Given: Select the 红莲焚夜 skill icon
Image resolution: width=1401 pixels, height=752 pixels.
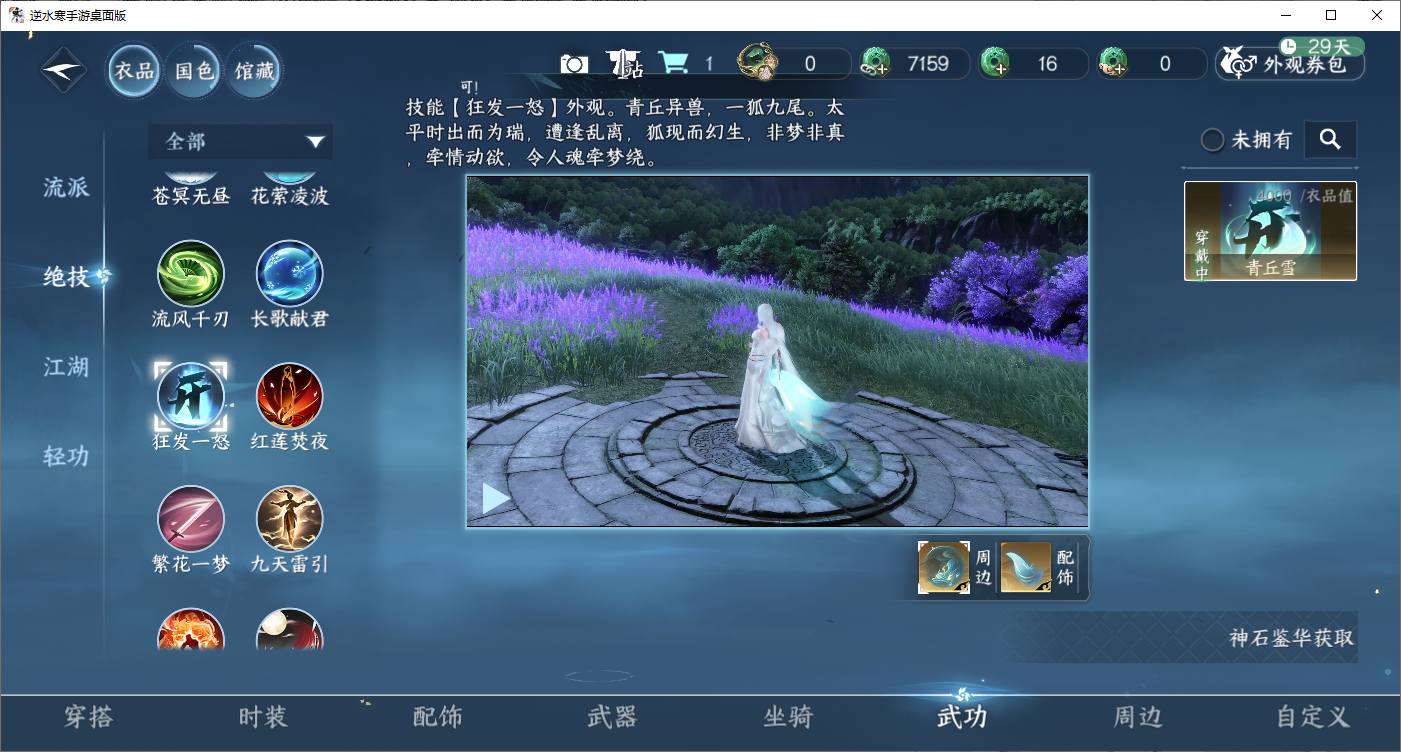Looking at the screenshot, I should tap(289, 396).
